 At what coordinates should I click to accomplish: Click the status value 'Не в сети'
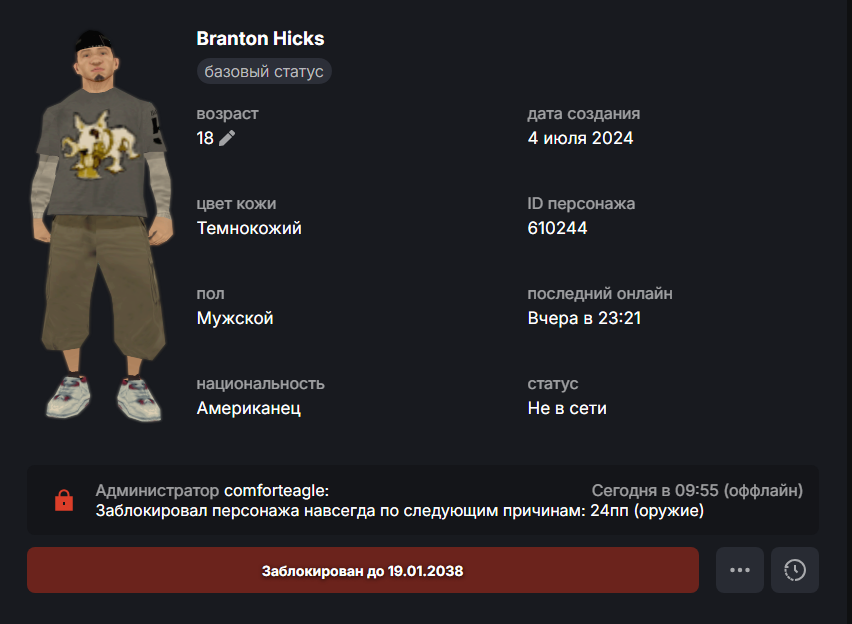[x=567, y=408]
